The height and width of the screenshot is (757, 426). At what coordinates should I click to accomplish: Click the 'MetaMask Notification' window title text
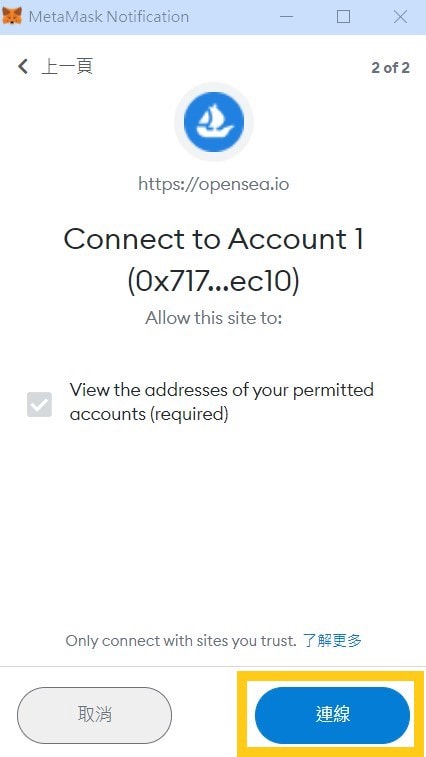pos(109,17)
